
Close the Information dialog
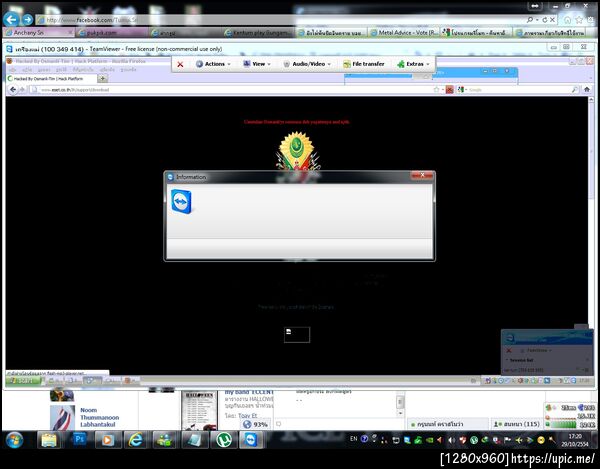coord(422,175)
